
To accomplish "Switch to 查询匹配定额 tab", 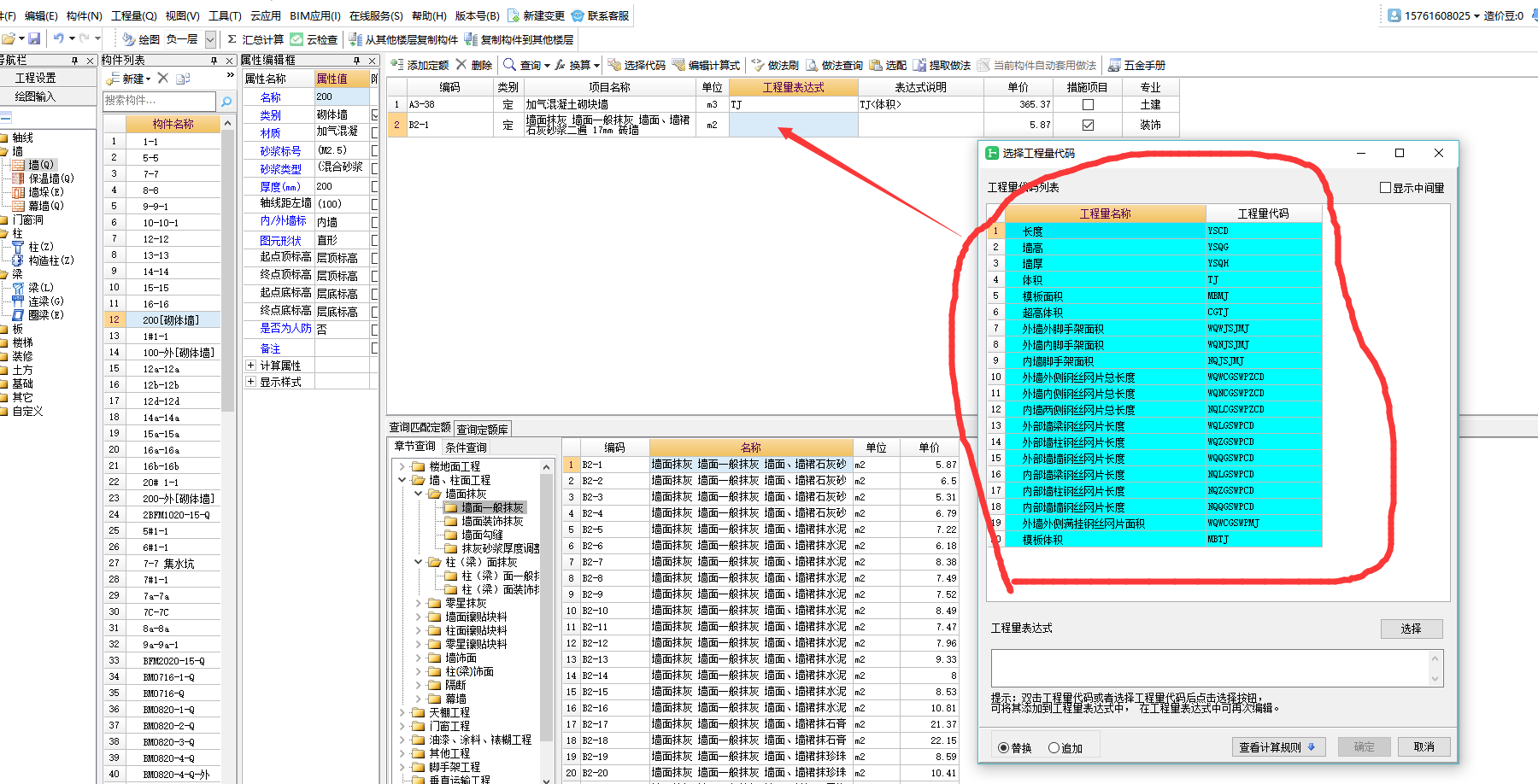I will tap(420, 427).
